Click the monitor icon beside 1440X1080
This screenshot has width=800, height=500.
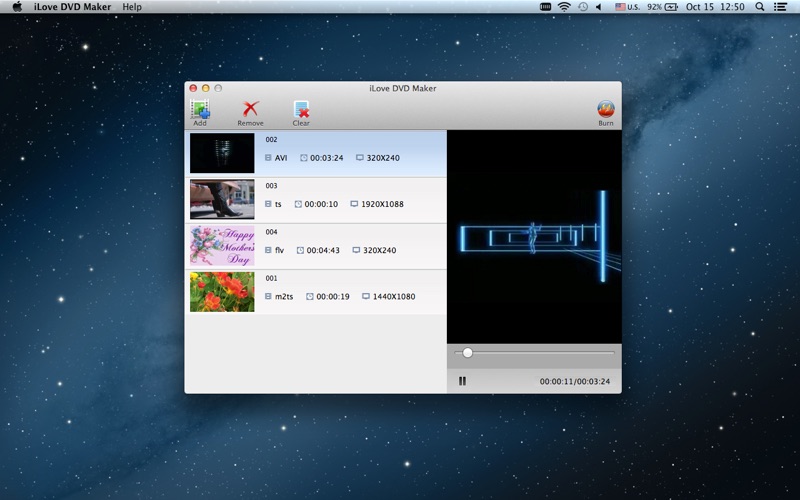click(x=366, y=296)
